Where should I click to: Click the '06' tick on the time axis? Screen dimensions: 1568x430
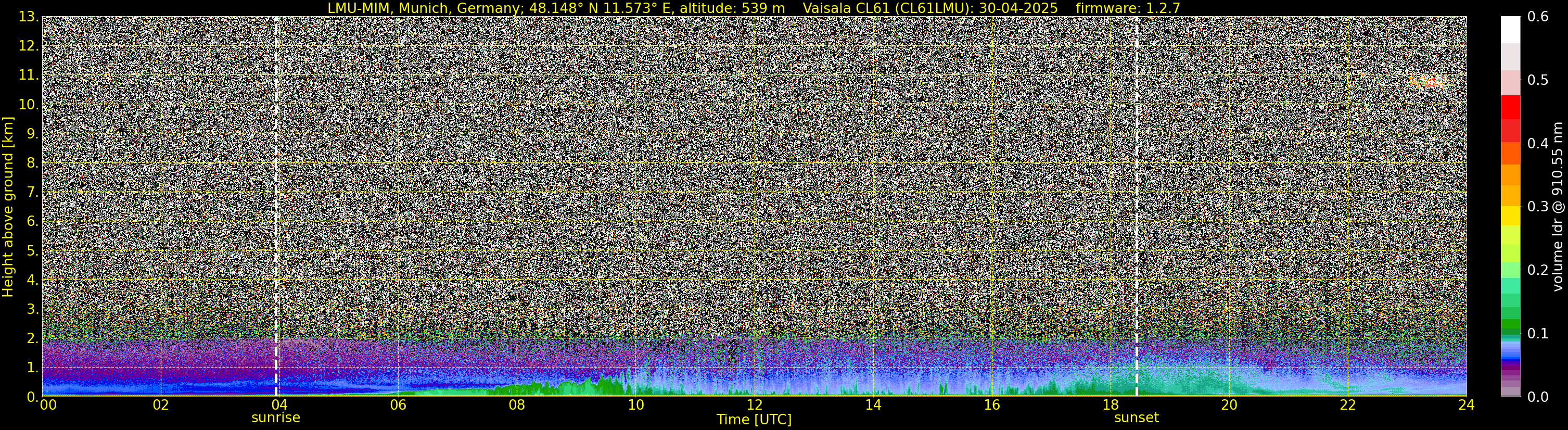[x=398, y=405]
